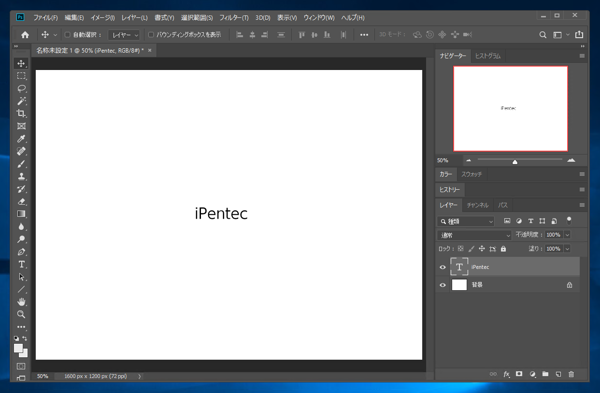Select the Line tool
This screenshot has height=393, width=600.
[x=21, y=289]
